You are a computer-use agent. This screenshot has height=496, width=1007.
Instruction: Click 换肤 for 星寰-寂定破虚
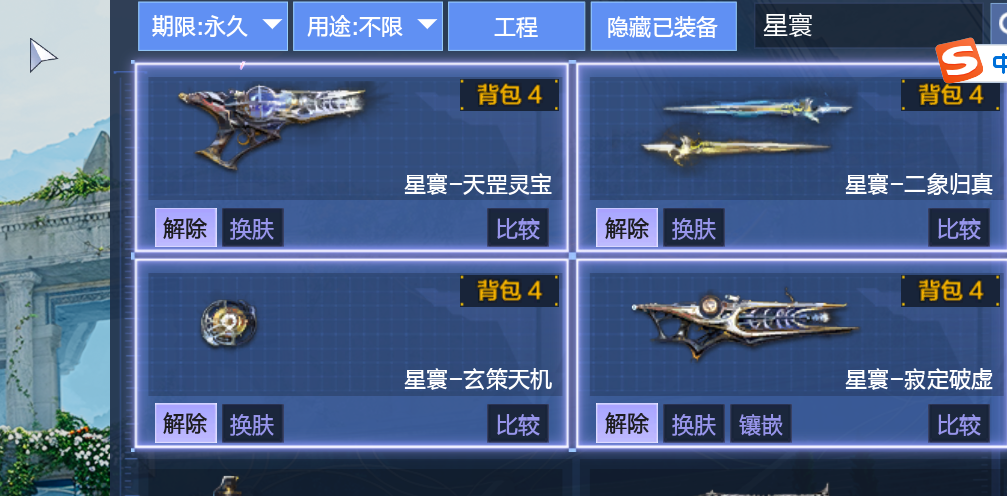(694, 423)
